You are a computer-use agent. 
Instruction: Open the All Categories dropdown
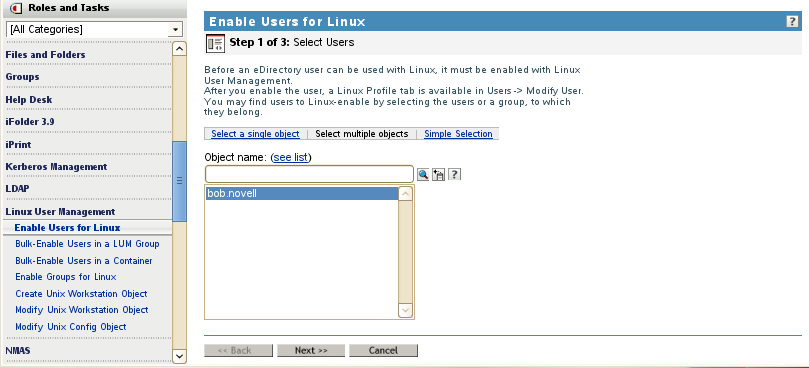(94, 29)
